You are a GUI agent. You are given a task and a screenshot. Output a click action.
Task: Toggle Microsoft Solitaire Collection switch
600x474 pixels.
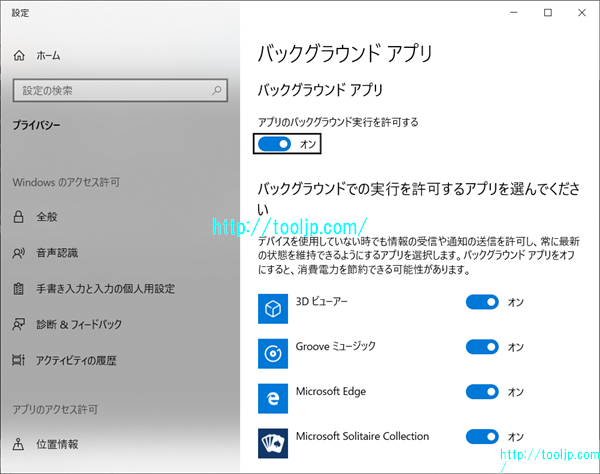[x=482, y=437]
